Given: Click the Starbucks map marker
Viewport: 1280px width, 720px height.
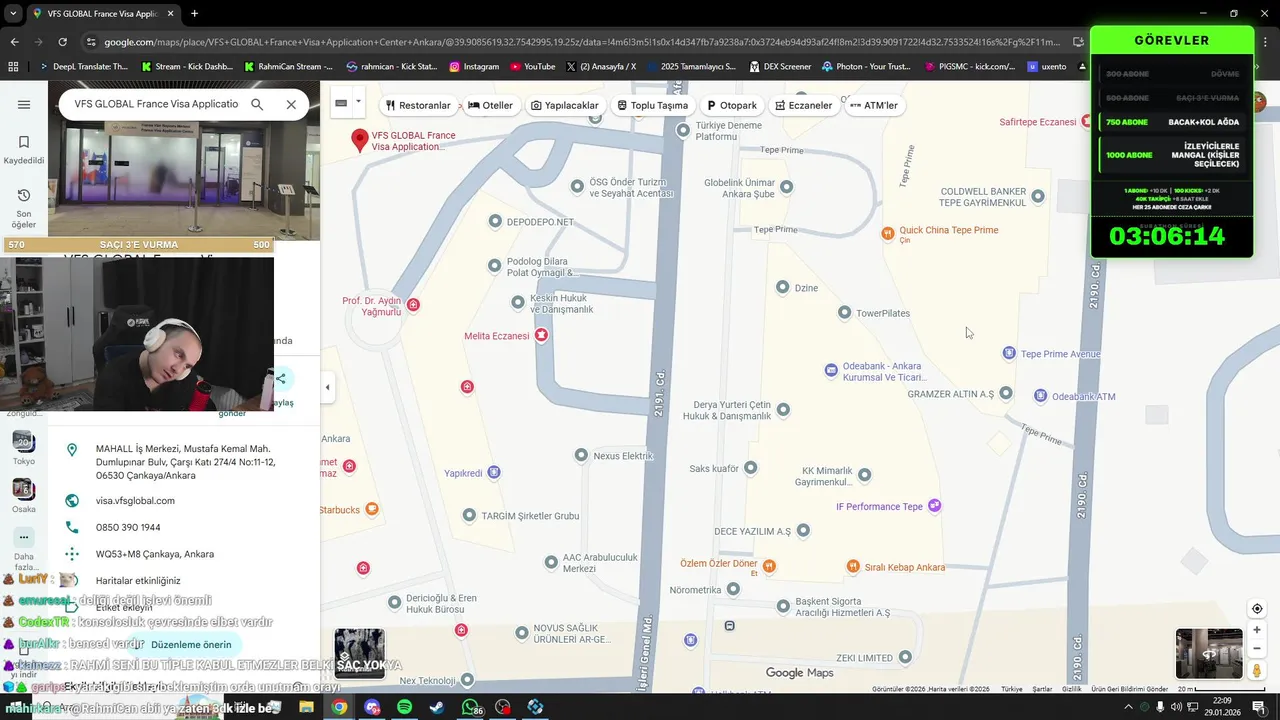Looking at the screenshot, I should point(371,510).
